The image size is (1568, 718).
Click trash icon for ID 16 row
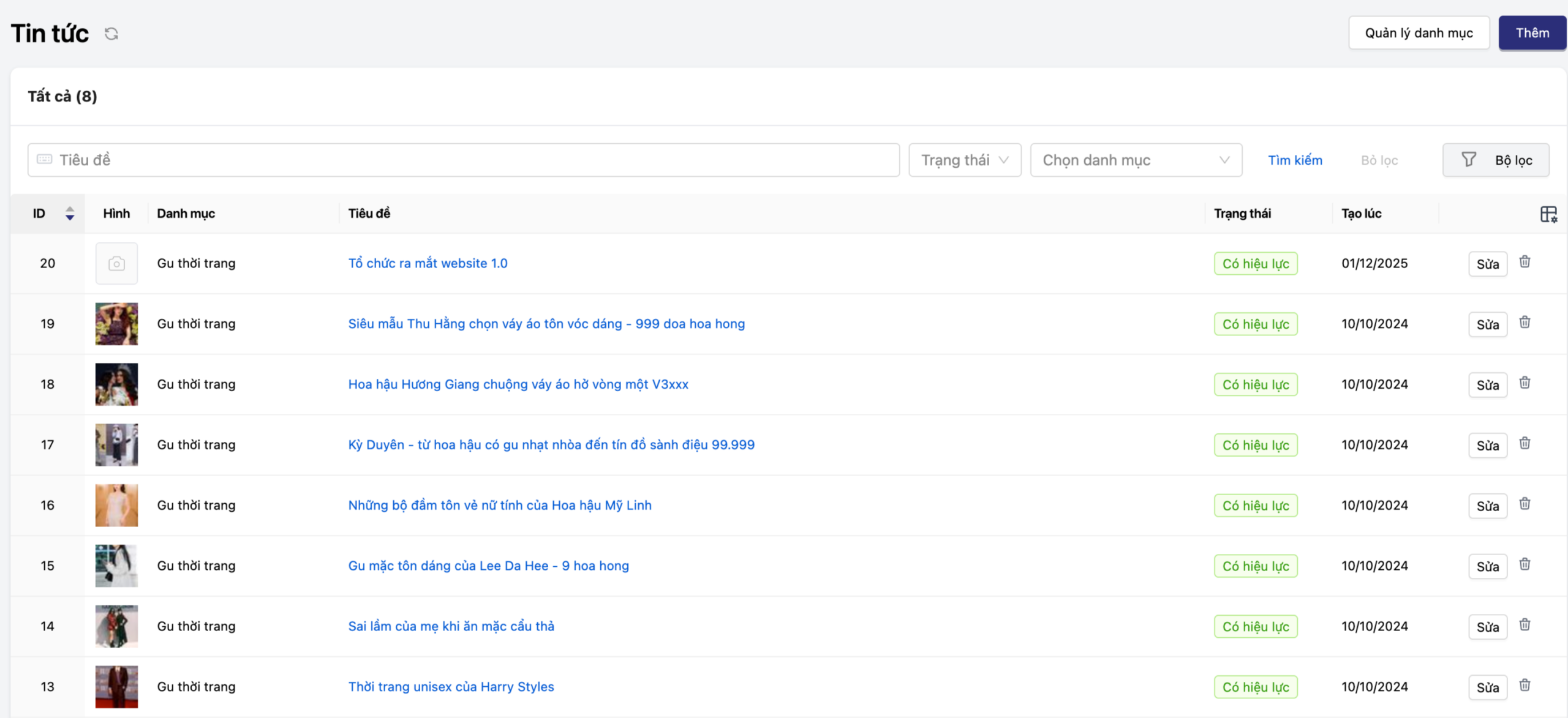point(1525,504)
